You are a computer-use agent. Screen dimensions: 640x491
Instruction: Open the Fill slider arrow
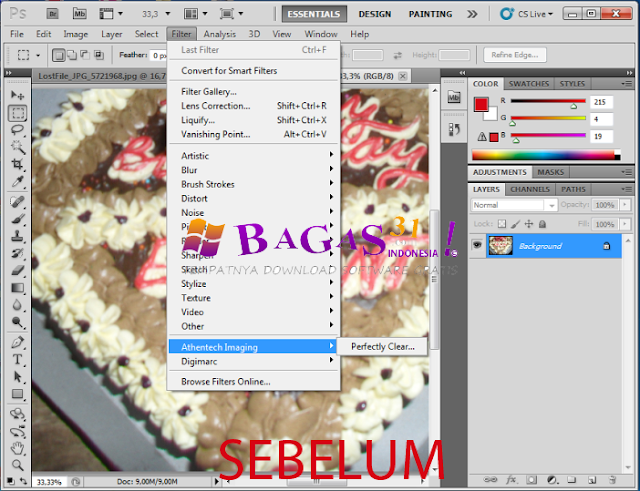click(625, 224)
